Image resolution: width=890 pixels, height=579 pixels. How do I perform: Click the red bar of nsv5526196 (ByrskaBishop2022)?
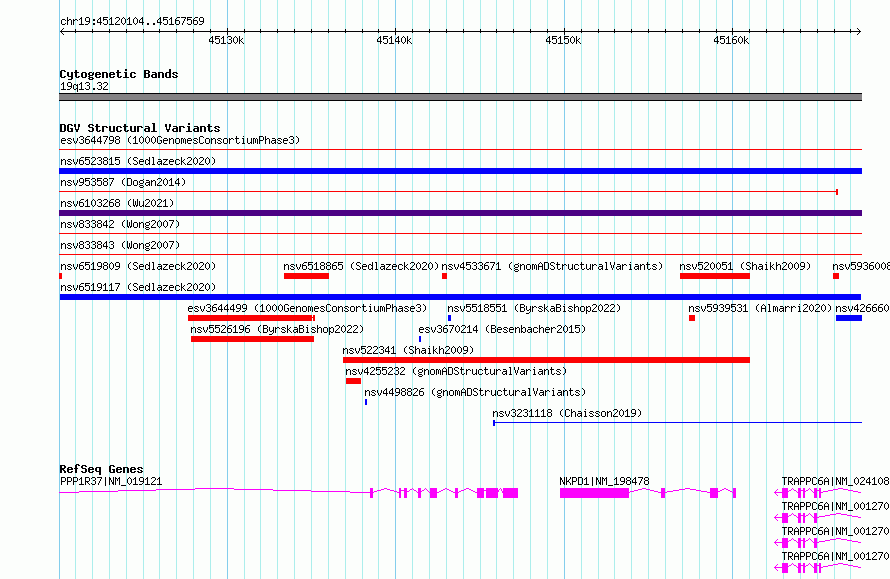253,339
